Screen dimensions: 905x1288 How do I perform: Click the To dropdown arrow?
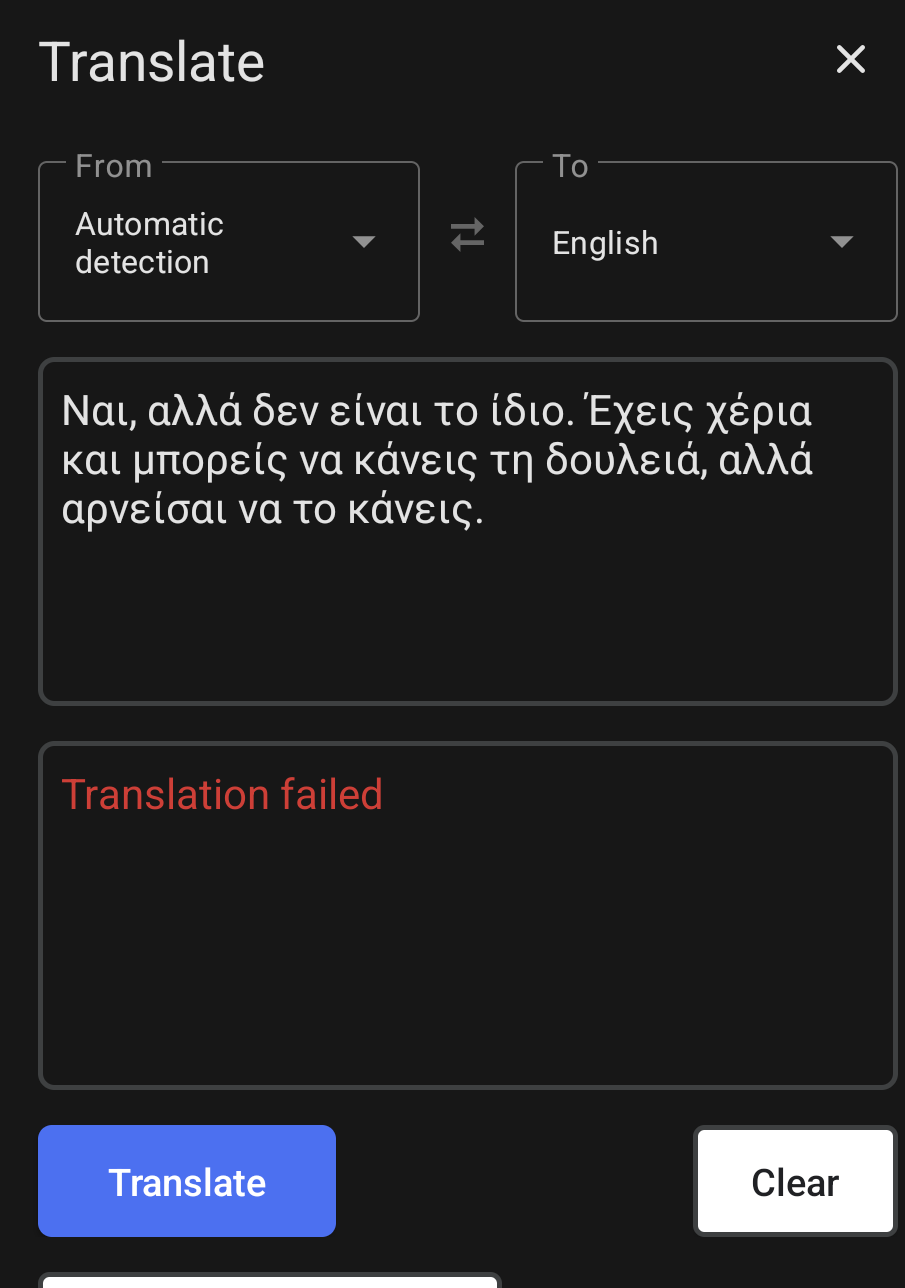(x=842, y=242)
